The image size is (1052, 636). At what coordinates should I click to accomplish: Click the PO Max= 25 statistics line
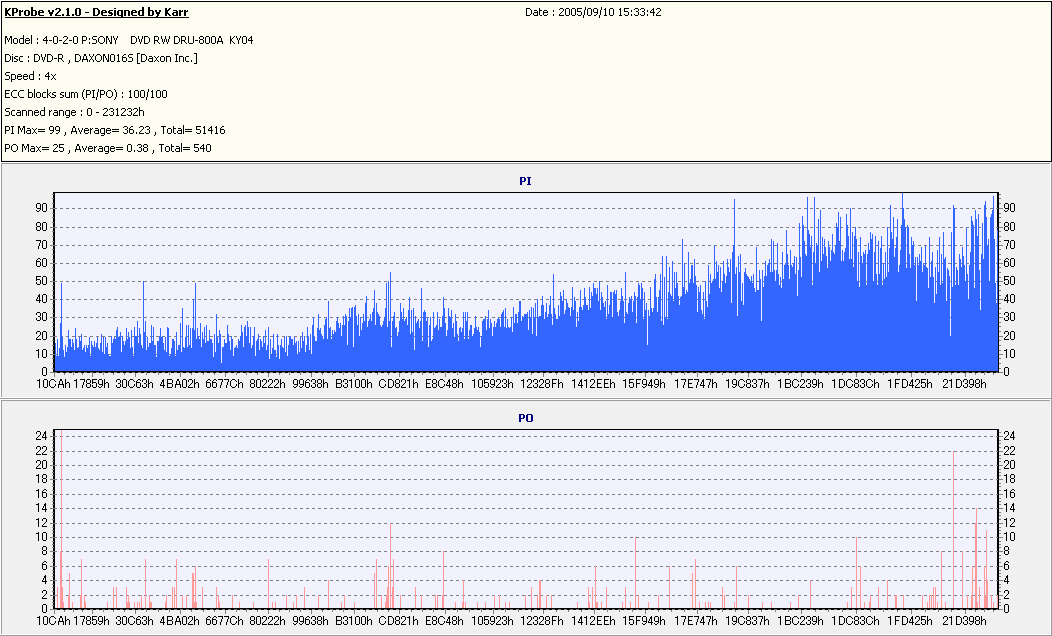tap(108, 148)
